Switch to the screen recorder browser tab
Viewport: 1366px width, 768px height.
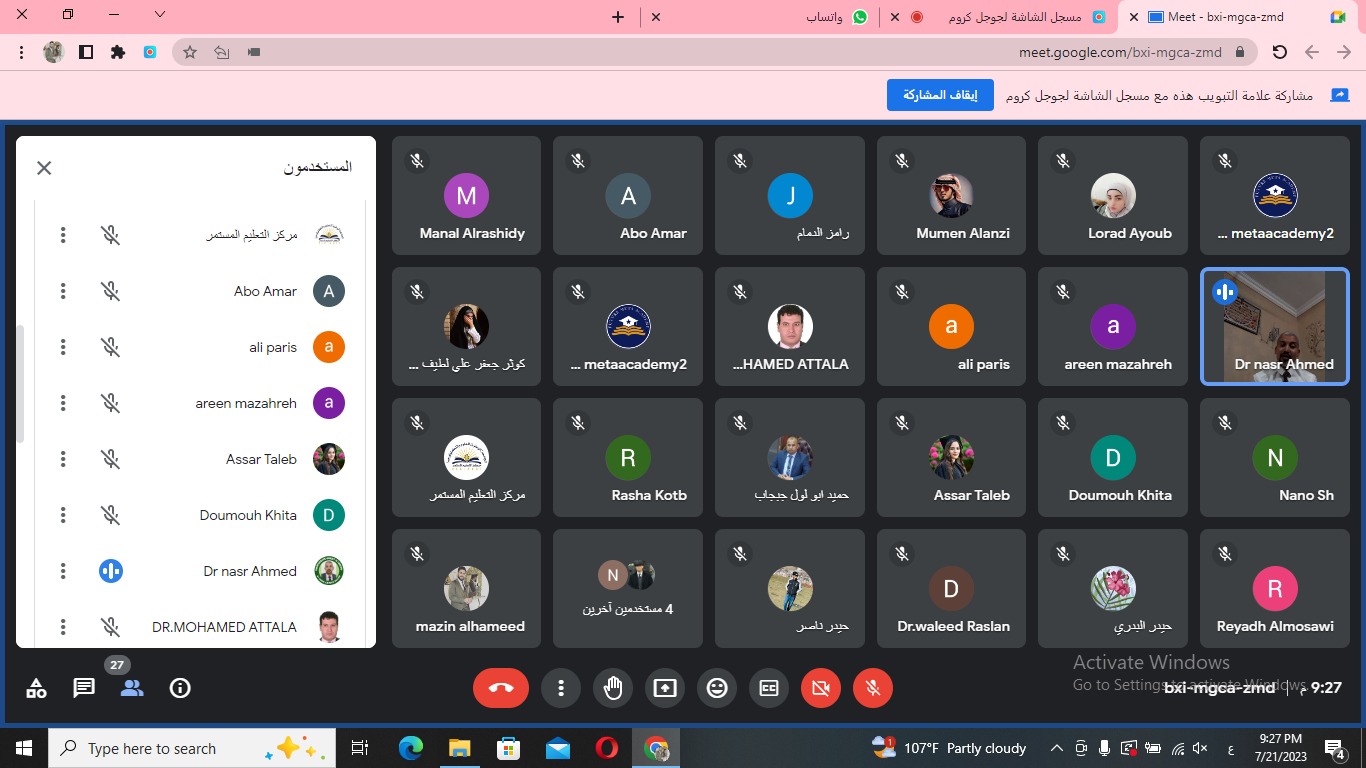[1010, 17]
